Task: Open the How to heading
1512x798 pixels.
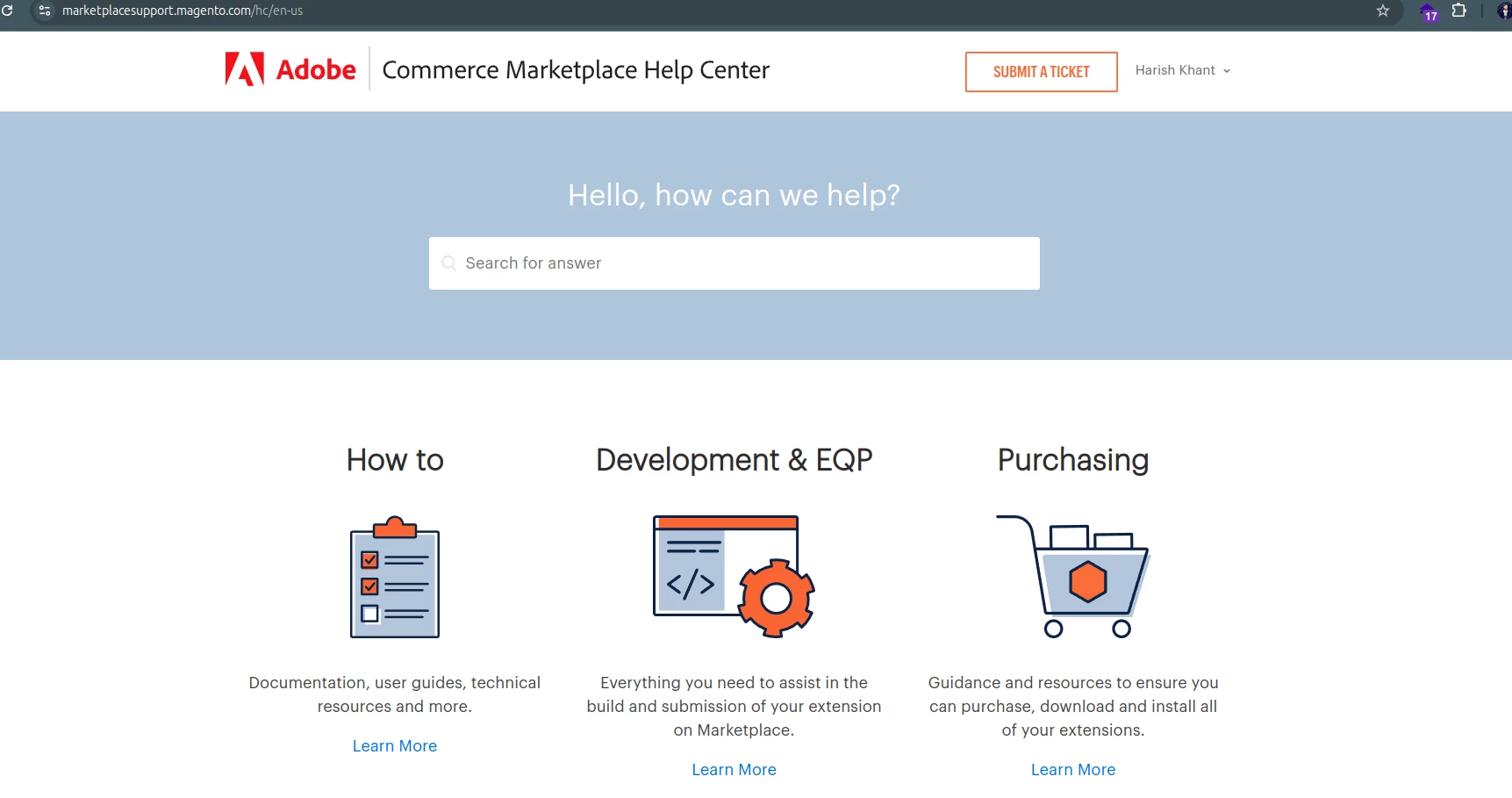Action: (x=395, y=460)
